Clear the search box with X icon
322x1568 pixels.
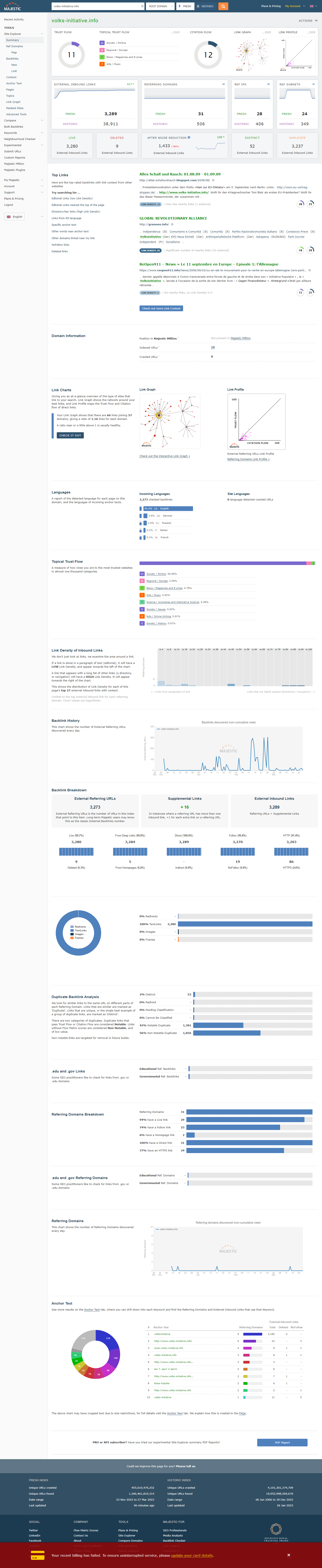[142, 6]
